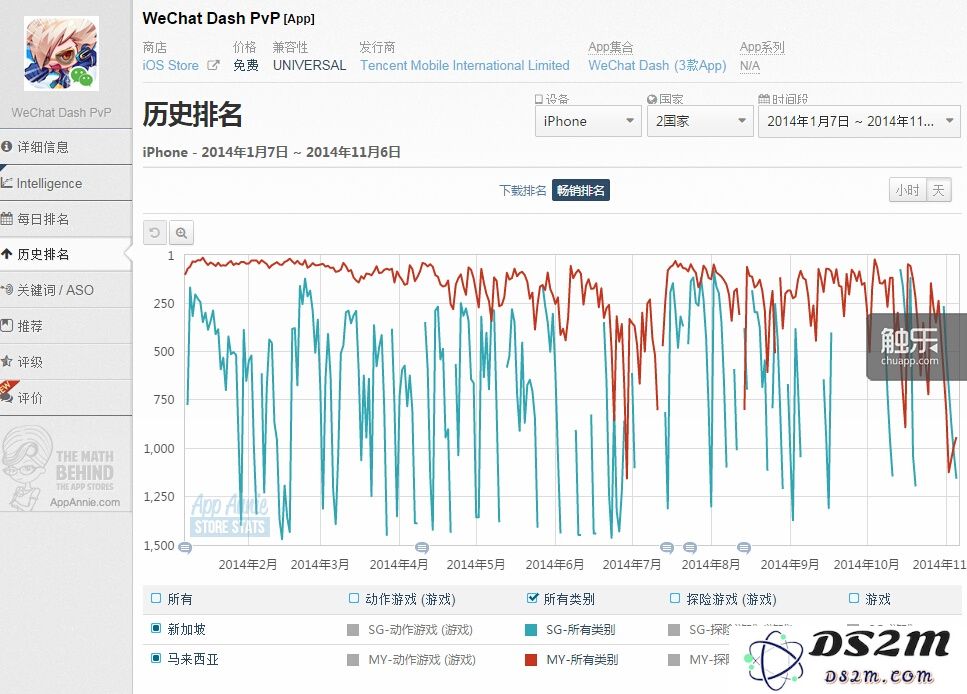This screenshot has width=967, height=694.
Task: Select 历史排名 in the sidebar
Action: [x=65, y=254]
